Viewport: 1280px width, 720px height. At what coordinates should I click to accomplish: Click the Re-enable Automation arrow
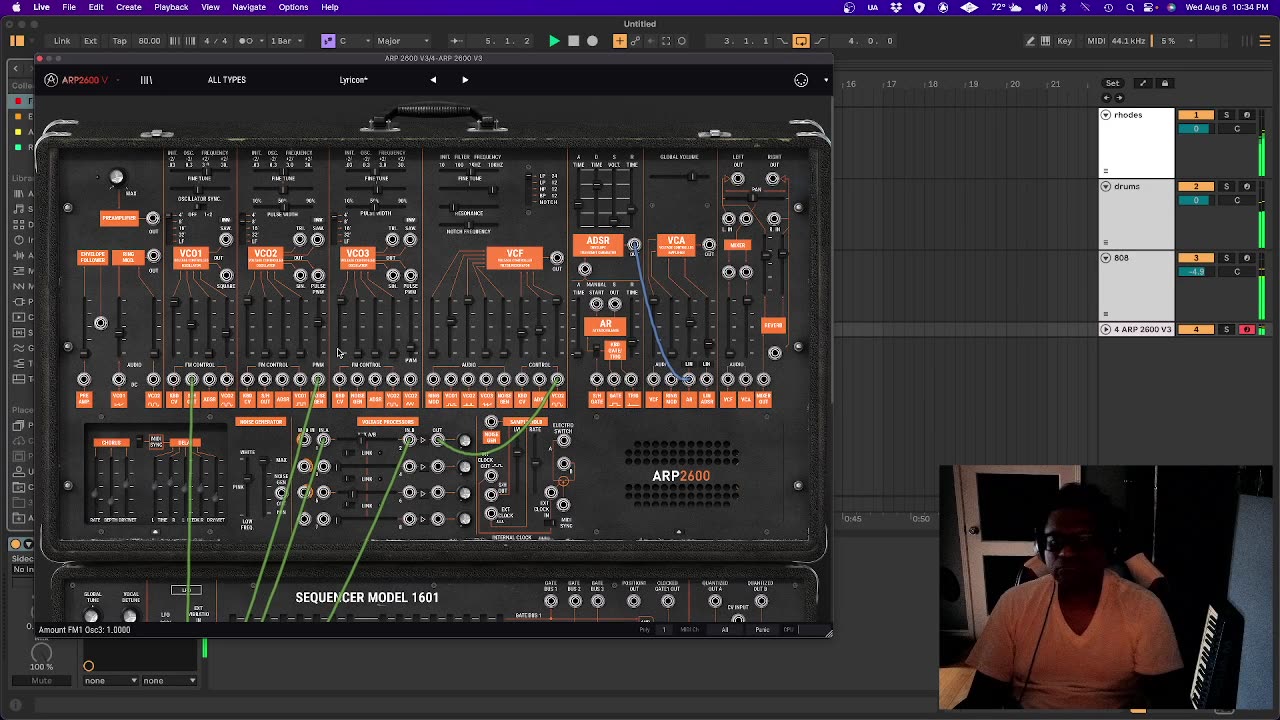tap(650, 41)
